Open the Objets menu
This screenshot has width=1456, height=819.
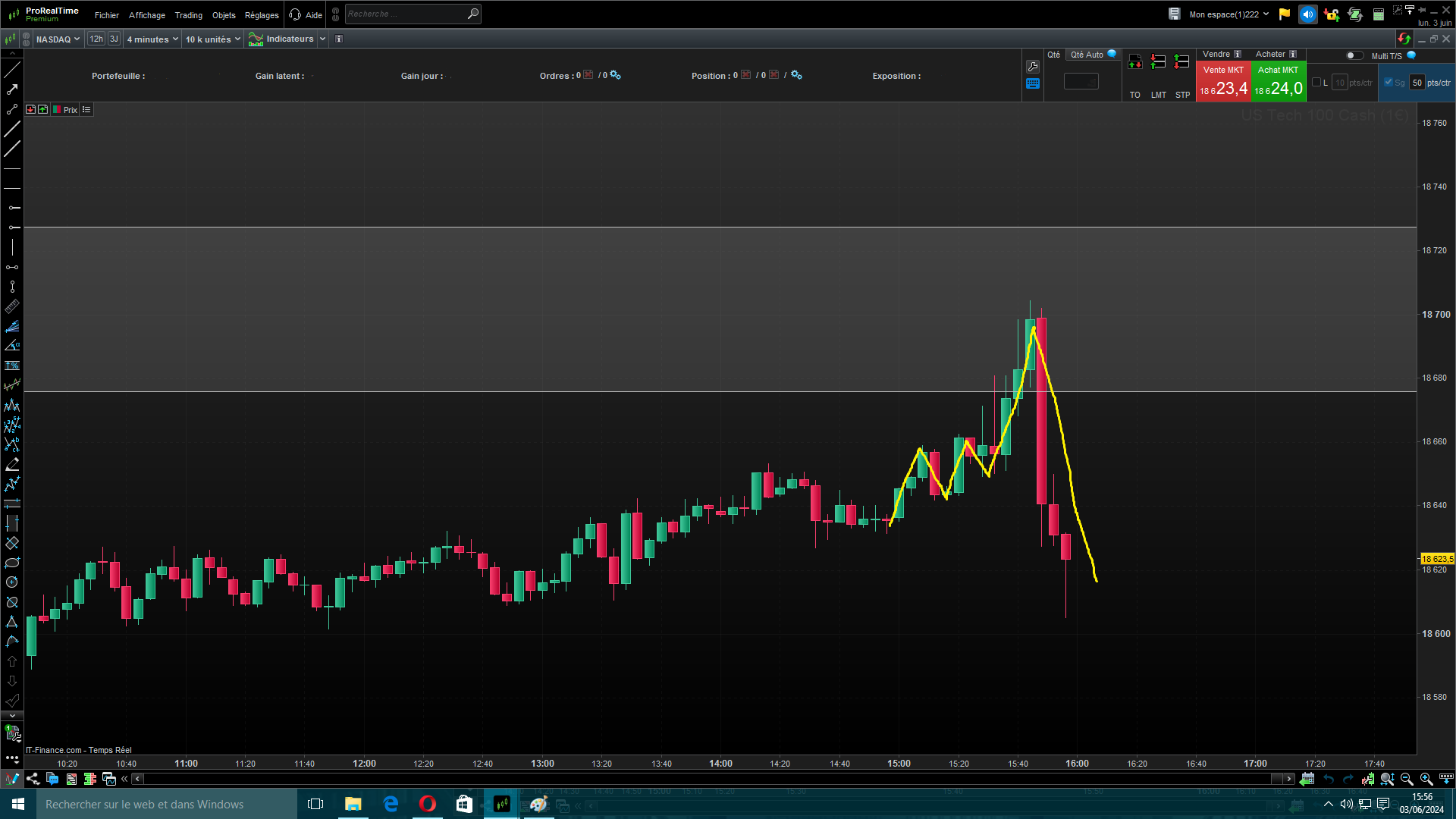[224, 15]
